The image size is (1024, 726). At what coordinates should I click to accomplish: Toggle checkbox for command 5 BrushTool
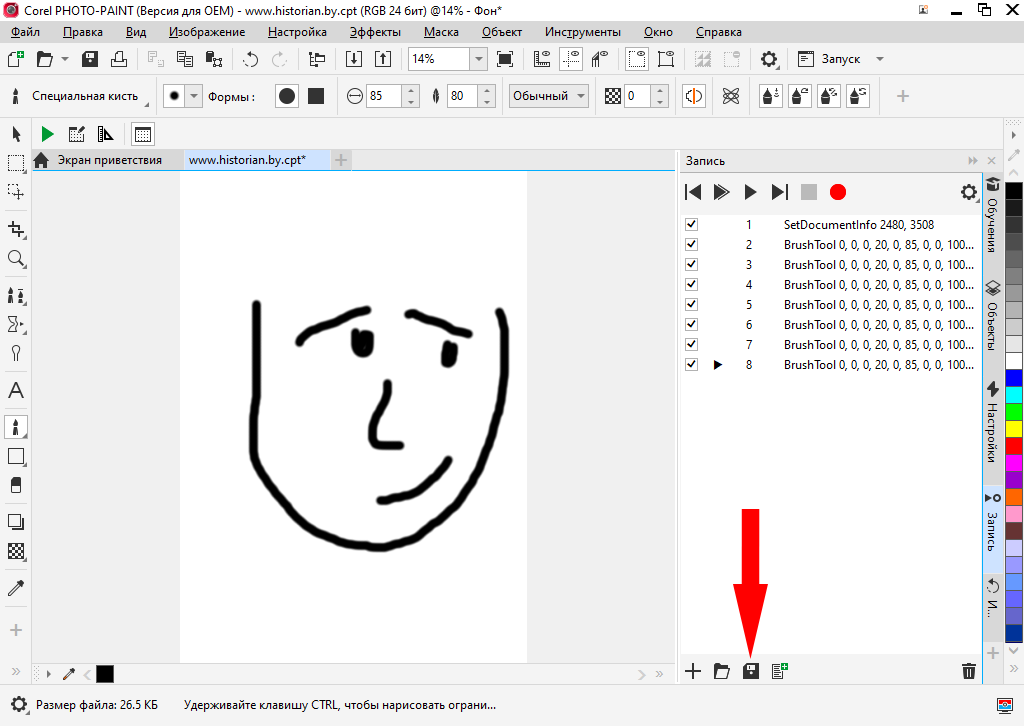point(691,305)
